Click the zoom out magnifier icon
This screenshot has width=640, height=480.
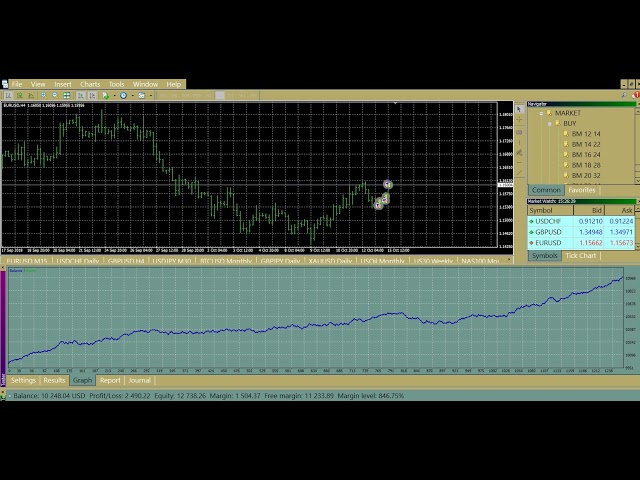coord(55,96)
